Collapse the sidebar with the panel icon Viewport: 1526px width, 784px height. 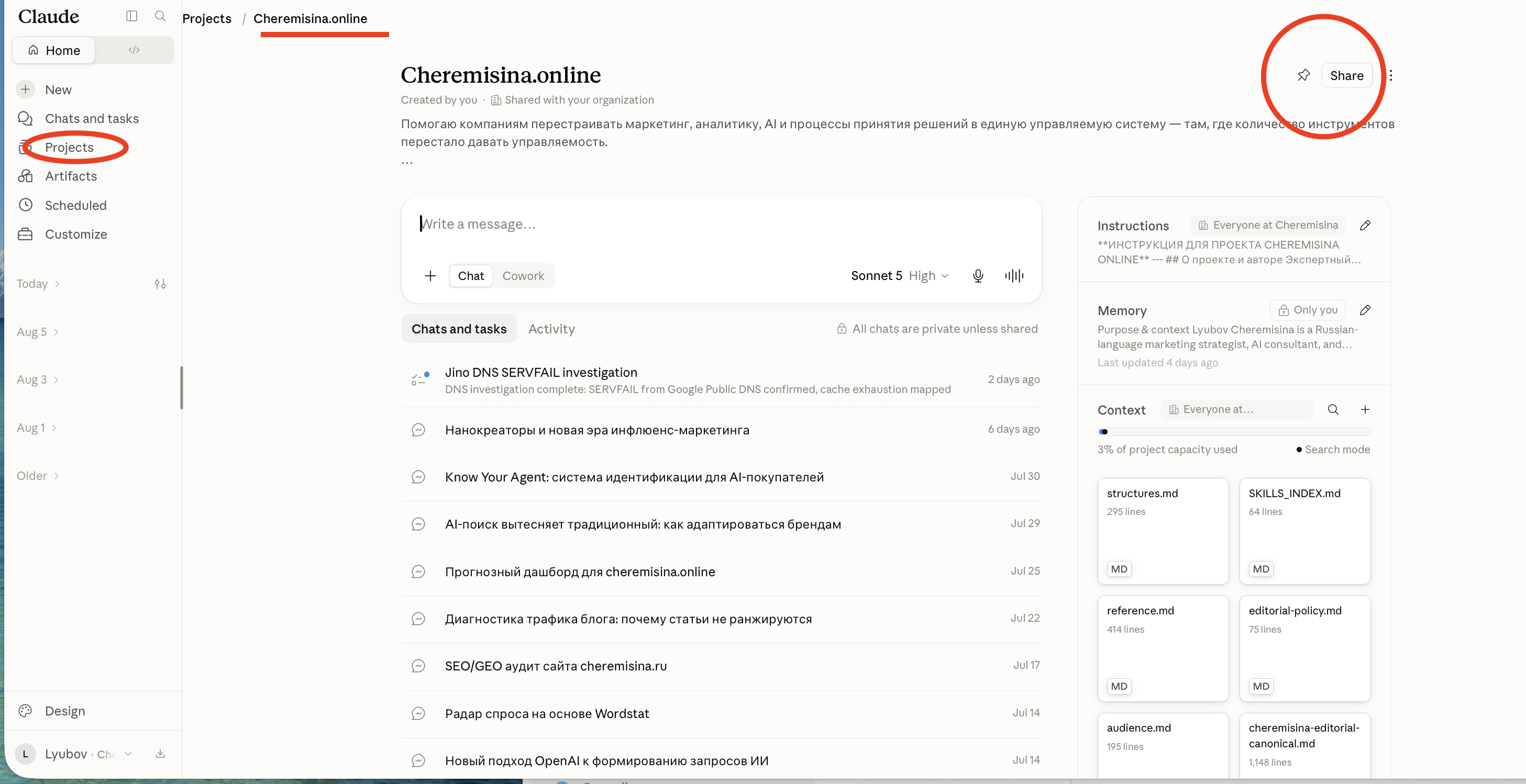coord(131,16)
